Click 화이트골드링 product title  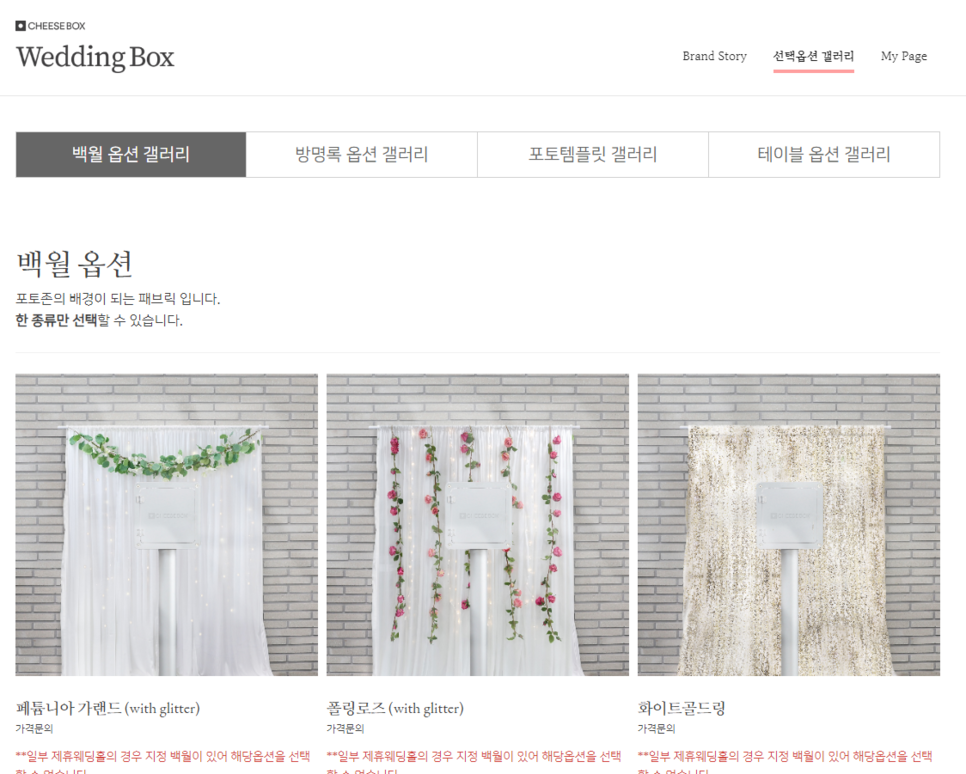tap(681, 709)
